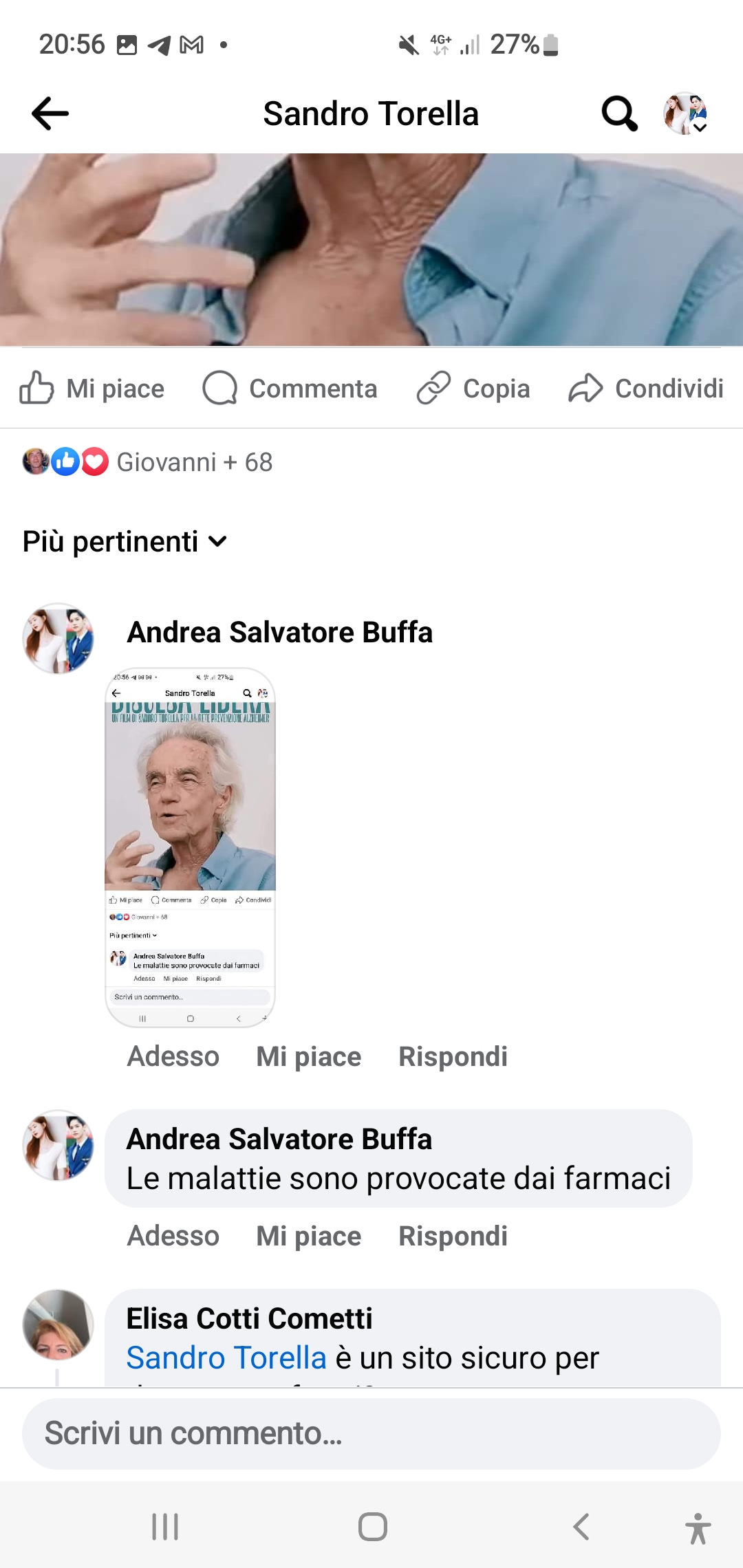Tap the back arrow icon

point(50,113)
